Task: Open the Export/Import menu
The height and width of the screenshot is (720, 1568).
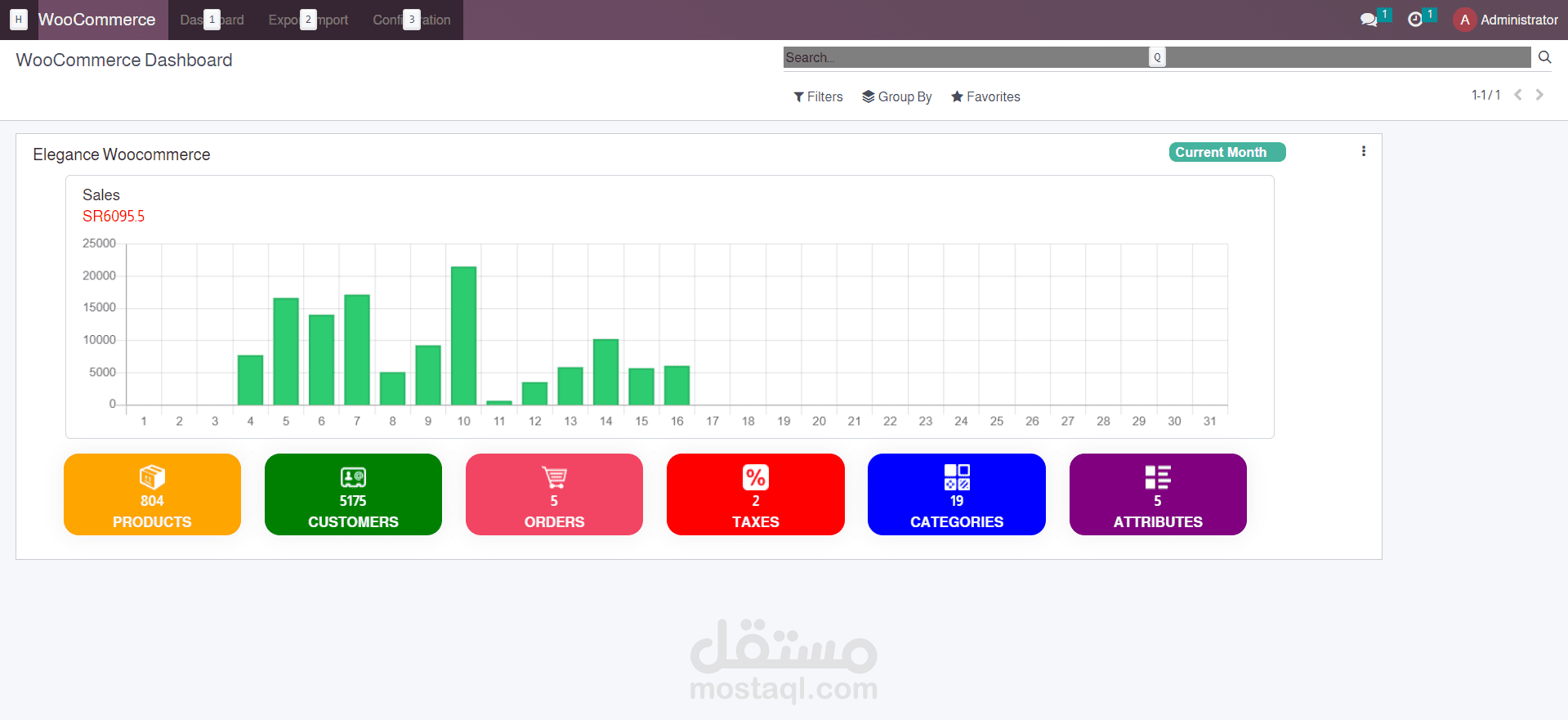Action: [x=308, y=20]
